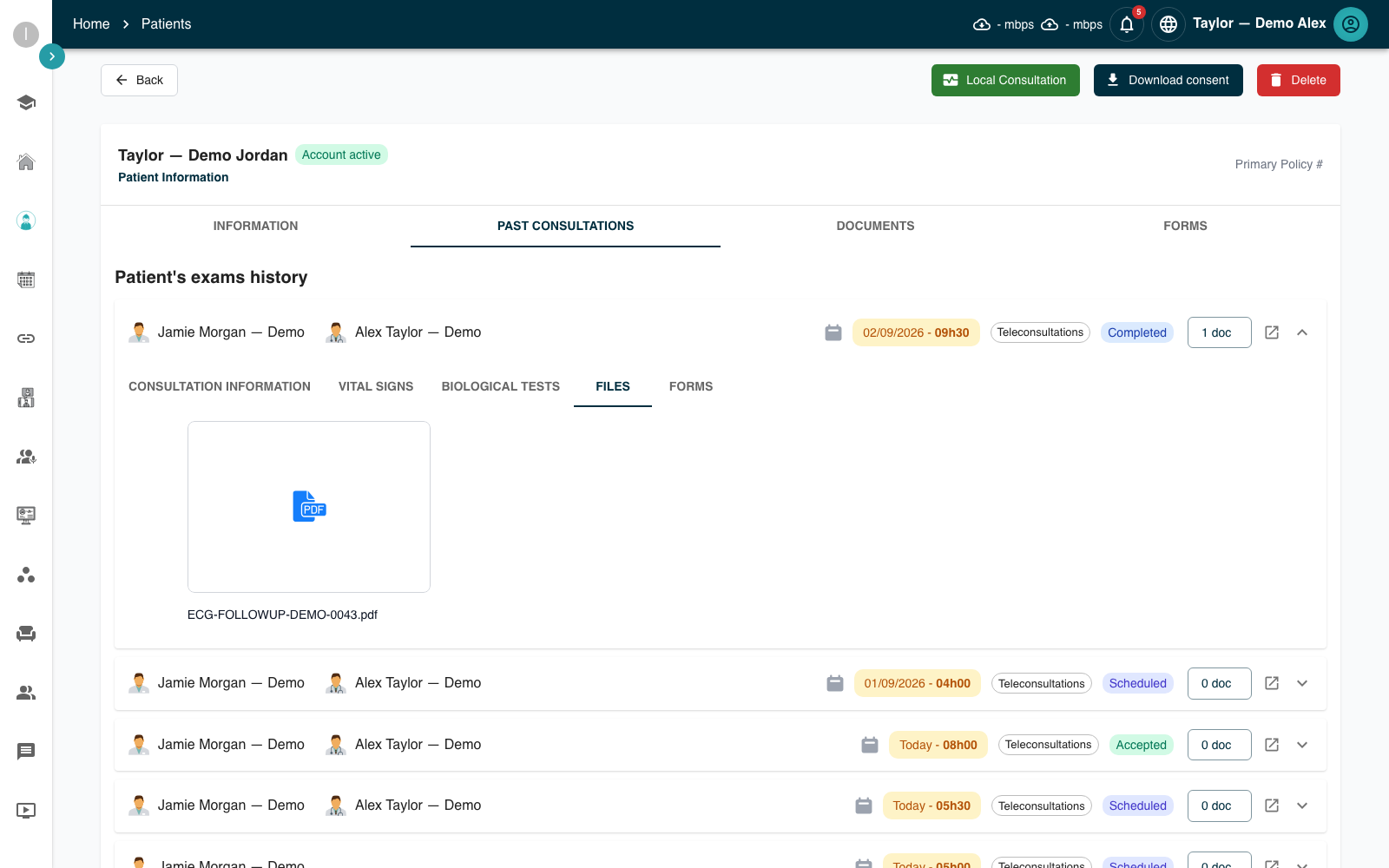Open the three-dots cluster icon in sidebar
1389x868 pixels.
click(x=26, y=575)
